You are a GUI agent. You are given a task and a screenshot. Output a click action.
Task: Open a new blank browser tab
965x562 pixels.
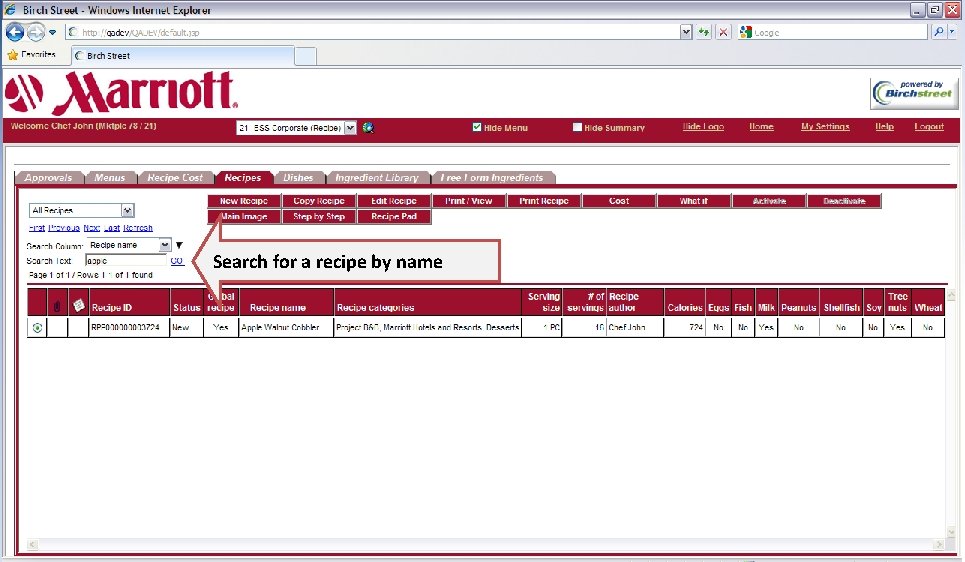tap(305, 56)
